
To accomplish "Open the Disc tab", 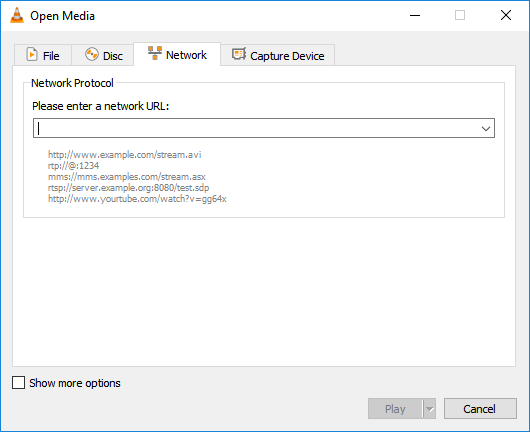I will 103,55.
